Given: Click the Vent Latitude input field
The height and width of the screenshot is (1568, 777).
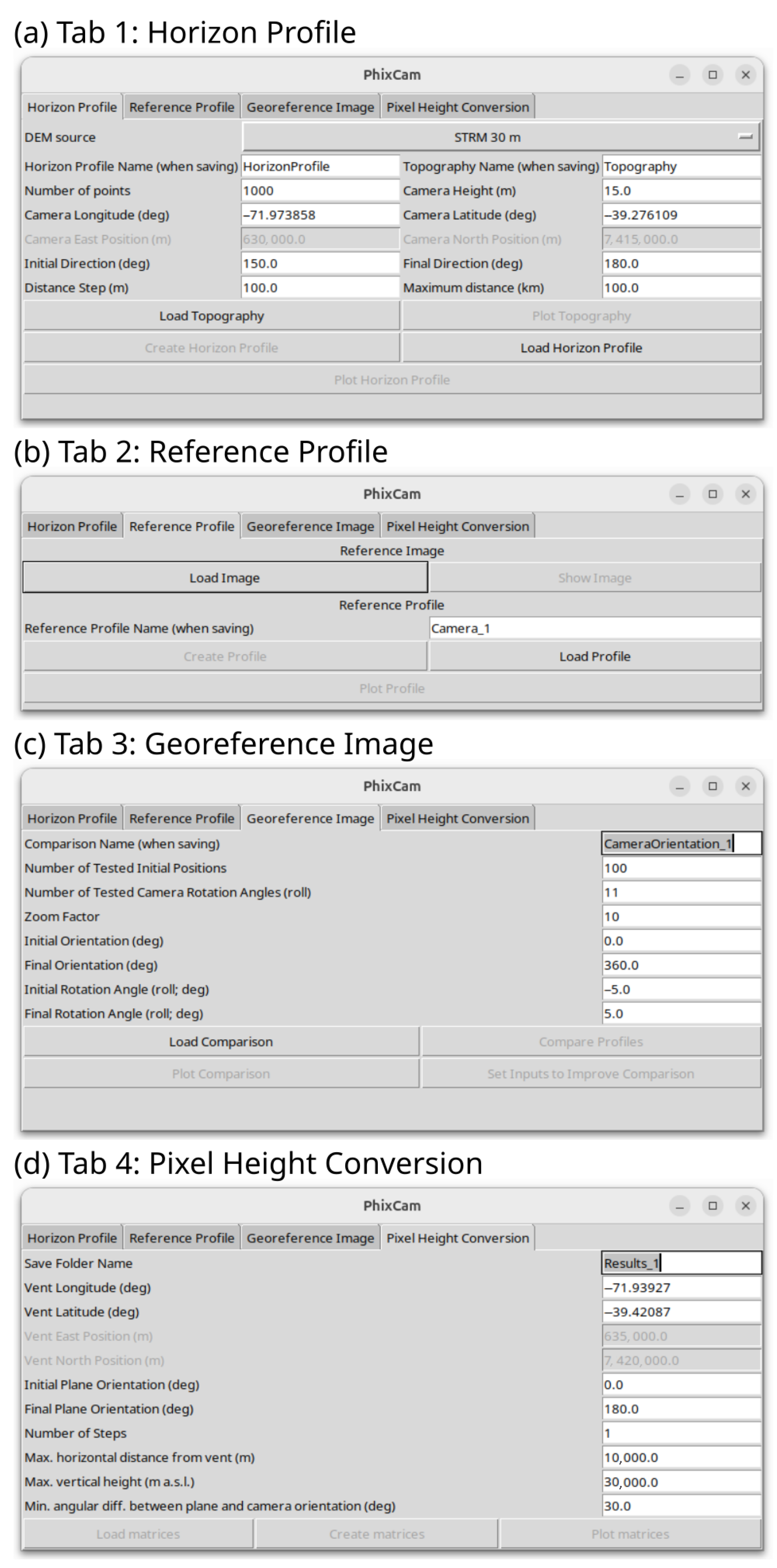Looking at the screenshot, I should 680,1312.
